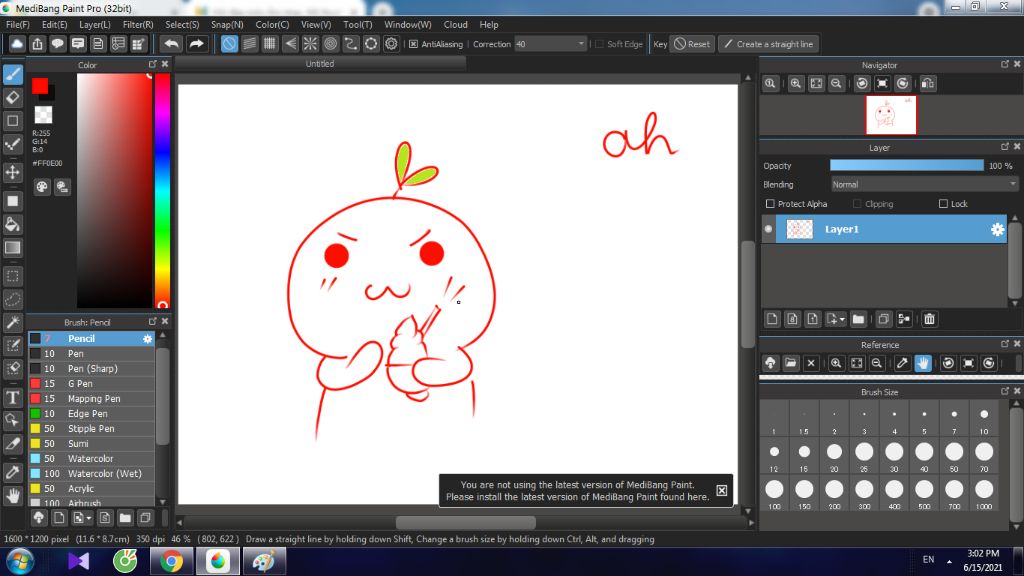Enable Protect Alpha checkbox
This screenshot has width=1024, height=576.
[x=770, y=204]
